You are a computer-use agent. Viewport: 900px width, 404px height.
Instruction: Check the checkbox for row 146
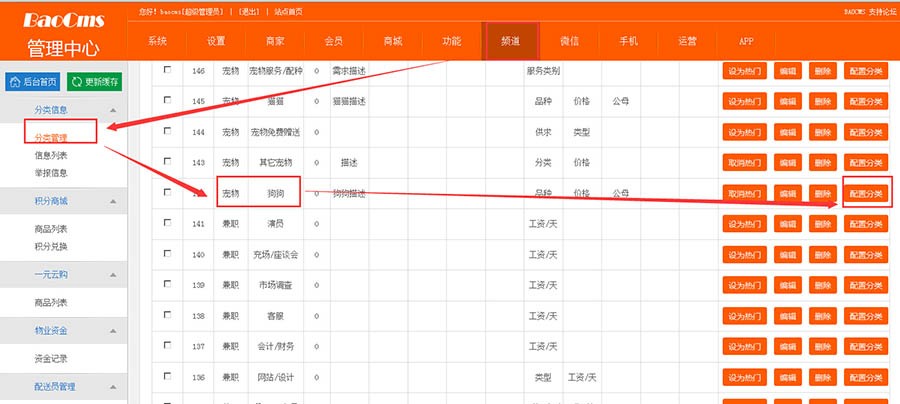167,70
